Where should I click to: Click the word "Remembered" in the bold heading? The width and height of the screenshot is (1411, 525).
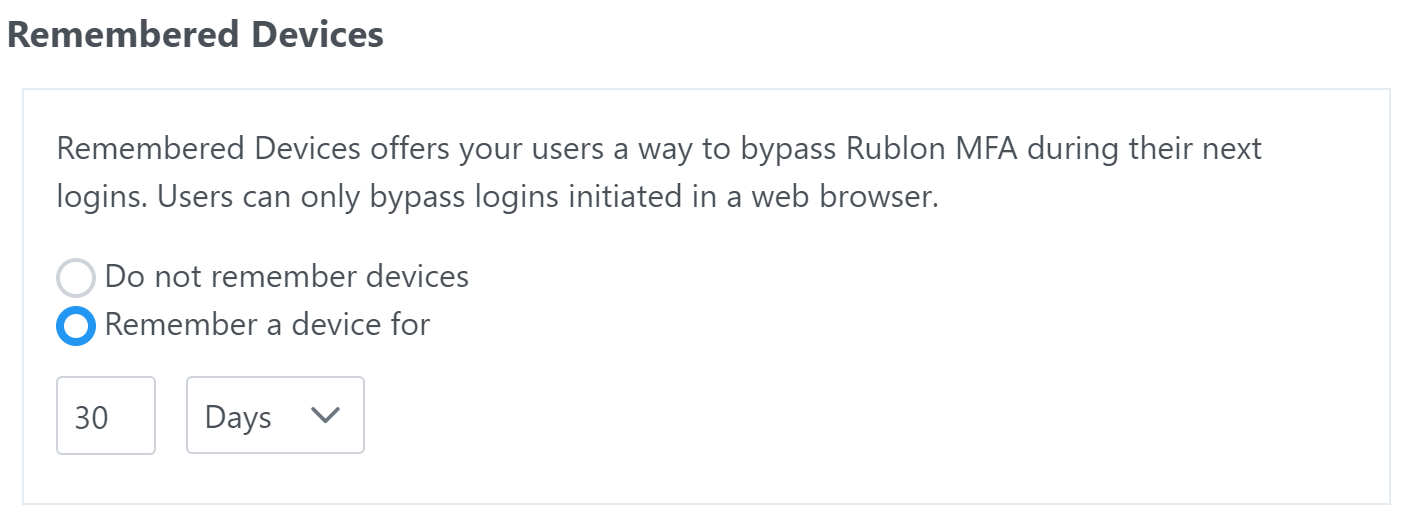[122, 34]
